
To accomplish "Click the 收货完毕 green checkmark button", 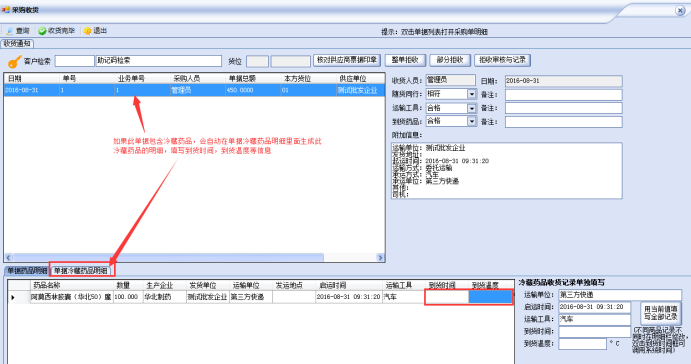I will [56, 31].
